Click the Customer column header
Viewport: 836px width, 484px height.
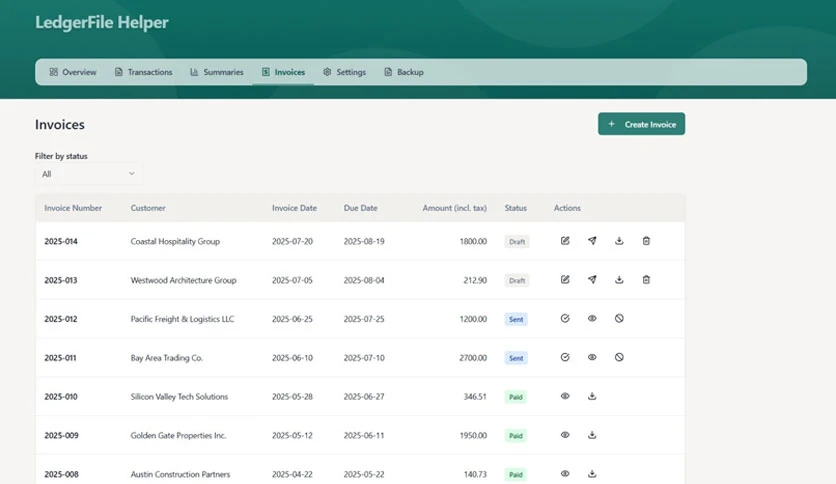click(x=148, y=208)
